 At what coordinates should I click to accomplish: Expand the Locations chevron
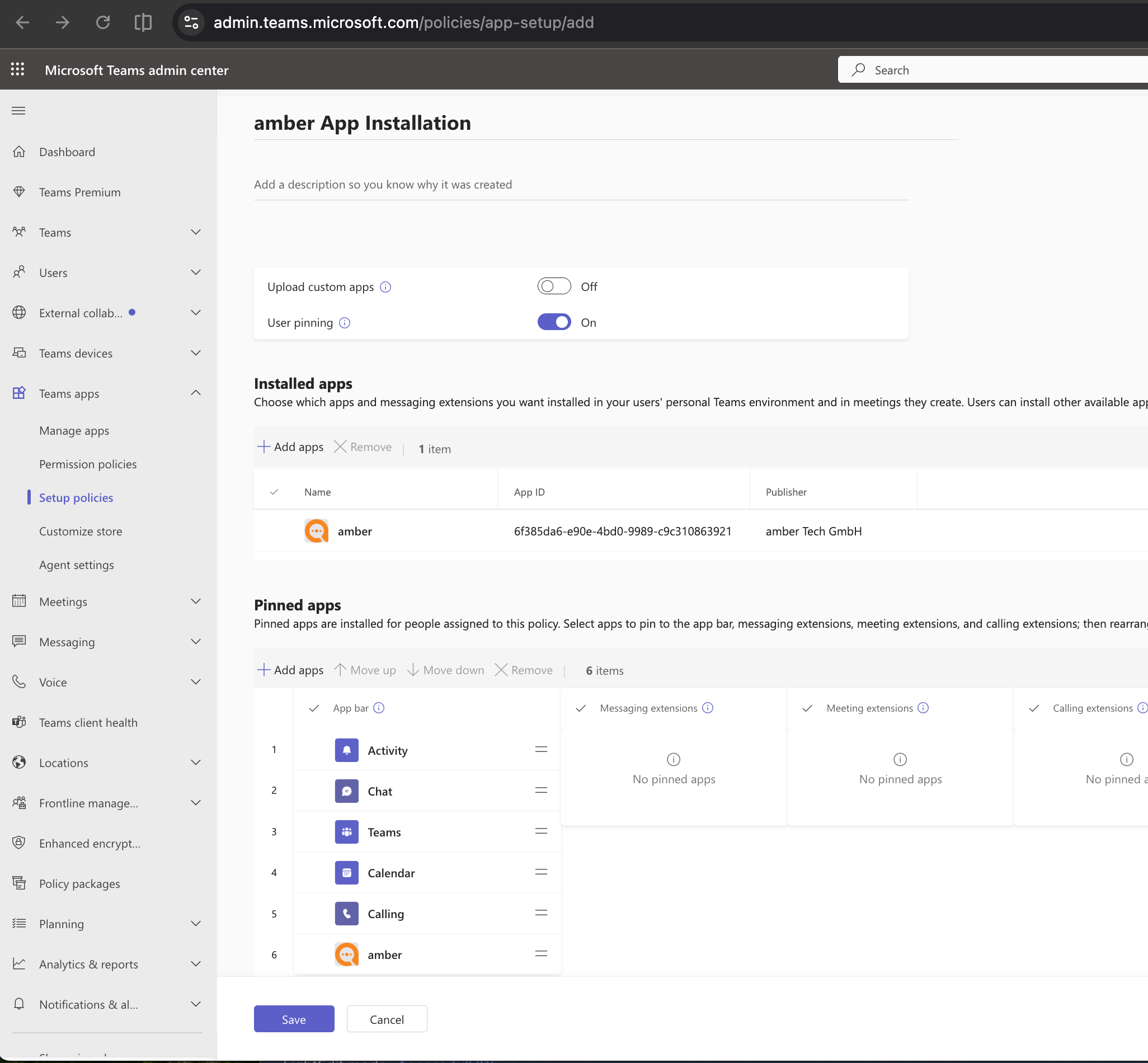click(196, 762)
